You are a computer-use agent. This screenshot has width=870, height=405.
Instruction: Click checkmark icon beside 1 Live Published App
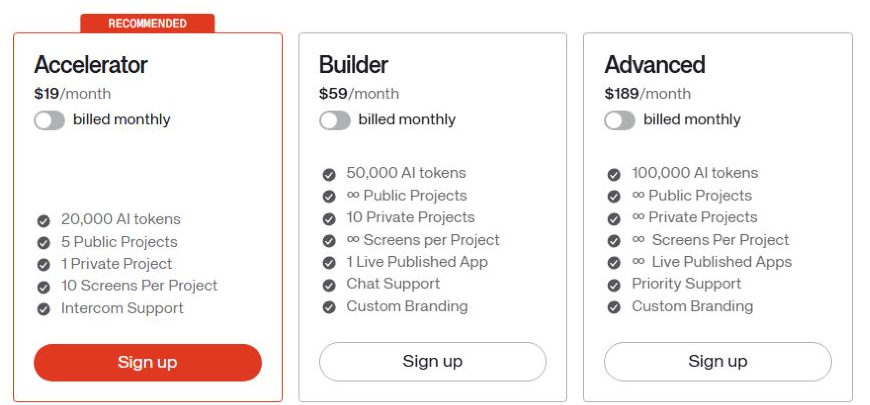pos(329,263)
